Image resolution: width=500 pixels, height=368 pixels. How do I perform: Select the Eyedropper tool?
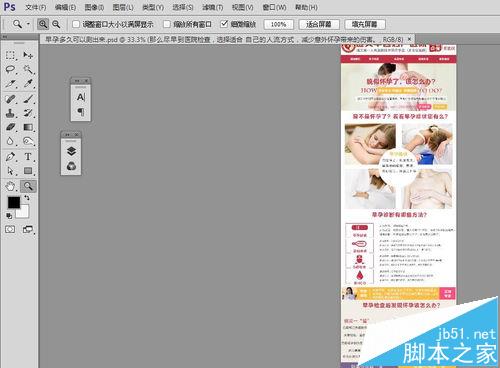(x=28, y=84)
